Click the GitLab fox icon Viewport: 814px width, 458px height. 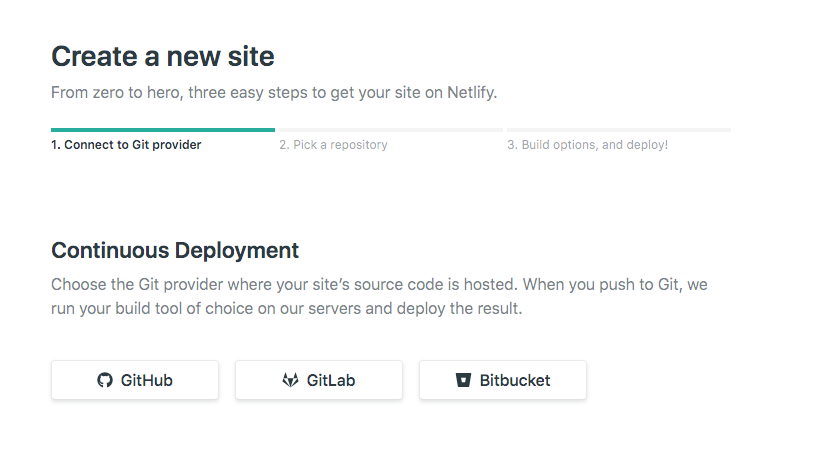(290, 380)
